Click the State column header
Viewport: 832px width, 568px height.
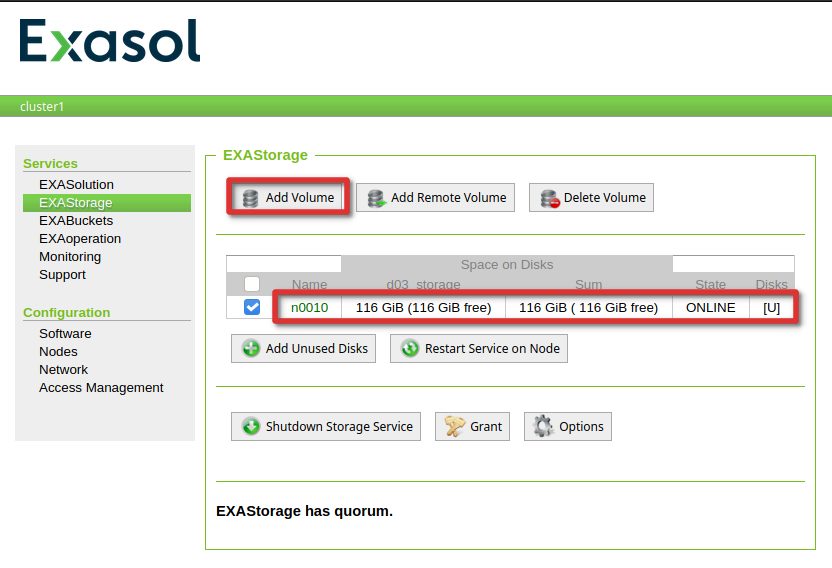710,285
